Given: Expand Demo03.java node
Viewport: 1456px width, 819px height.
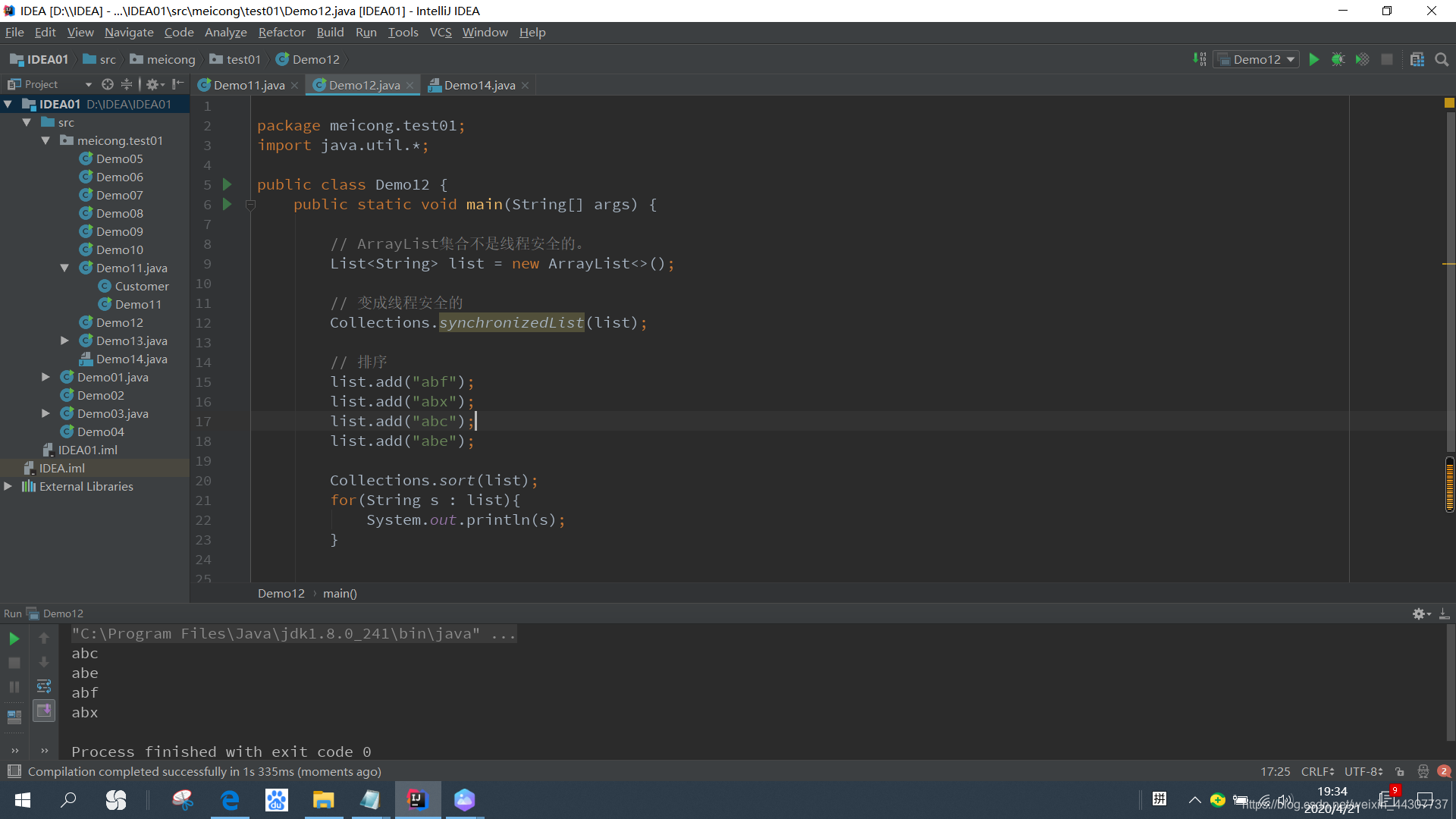Looking at the screenshot, I should [46, 413].
